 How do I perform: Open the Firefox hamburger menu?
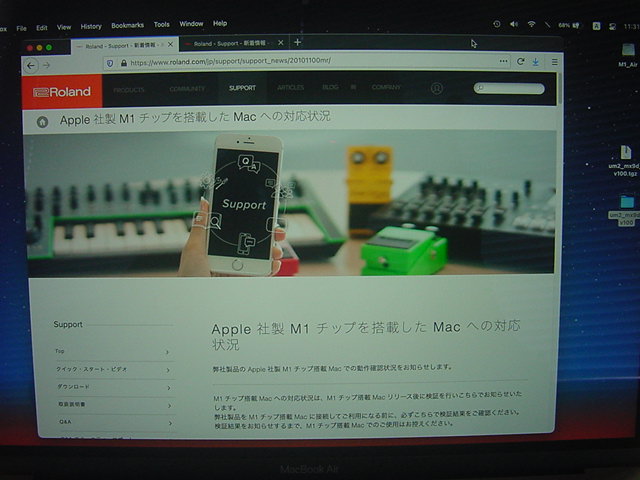554,62
